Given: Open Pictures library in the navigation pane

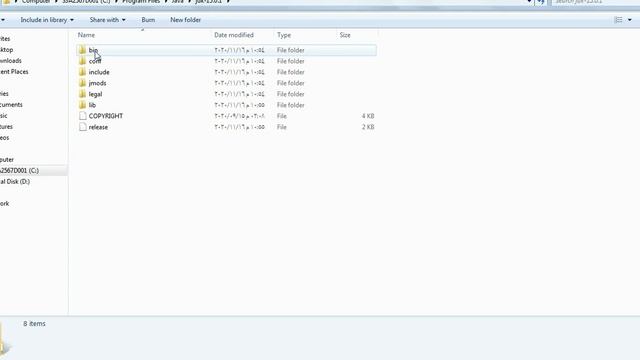Looking at the screenshot, I should [6, 127].
